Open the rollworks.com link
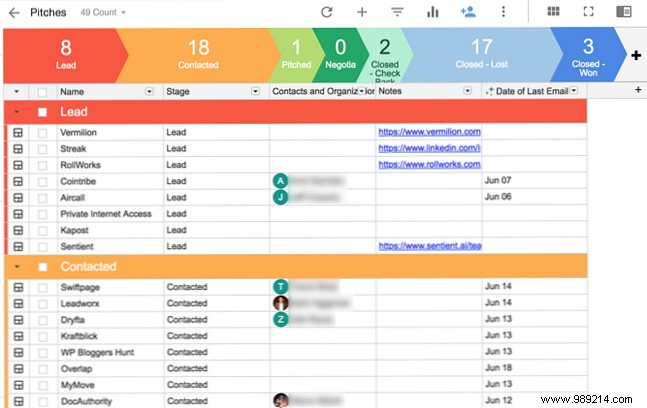The height and width of the screenshot is (408, 647). click(430, 164)
